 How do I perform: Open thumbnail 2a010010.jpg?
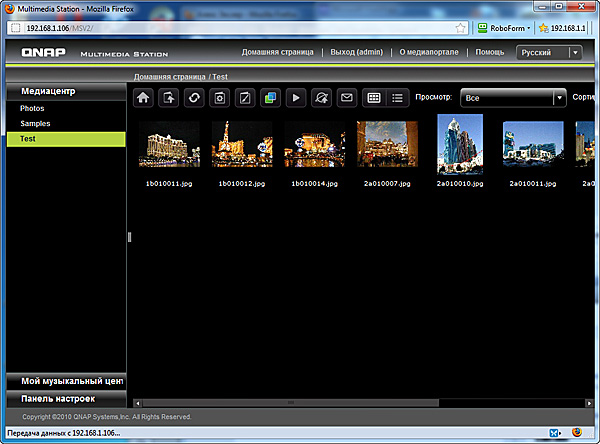(459, 145)
